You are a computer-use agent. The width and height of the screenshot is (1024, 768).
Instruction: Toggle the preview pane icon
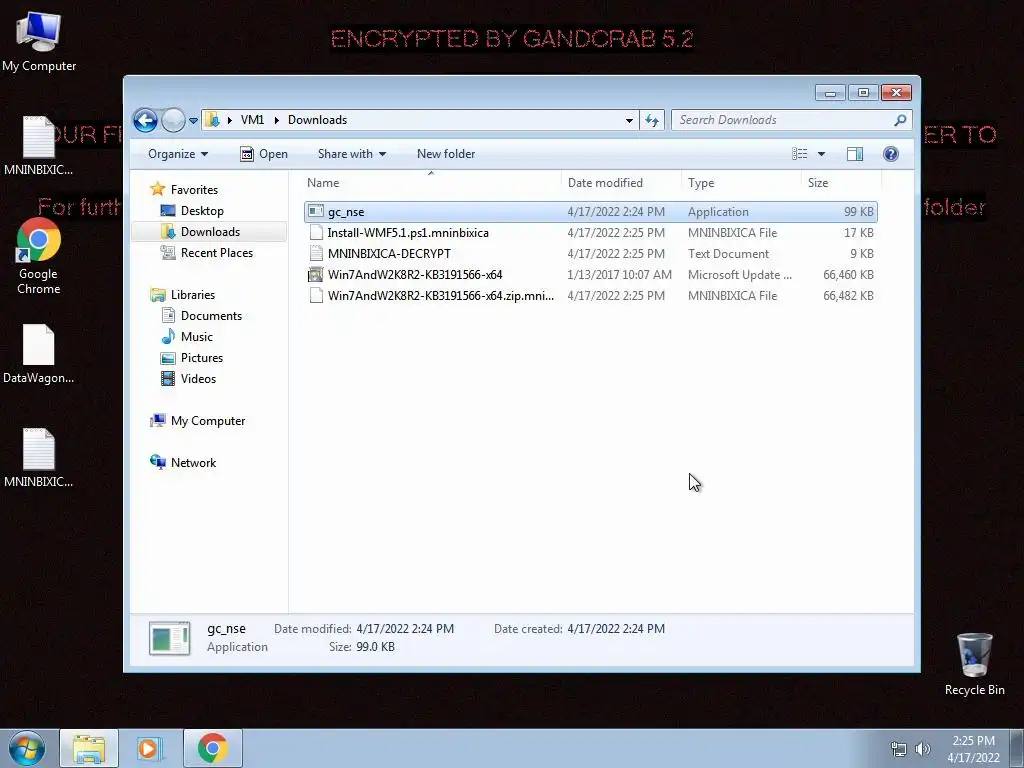pyautogui.click(x=855, y=154)
